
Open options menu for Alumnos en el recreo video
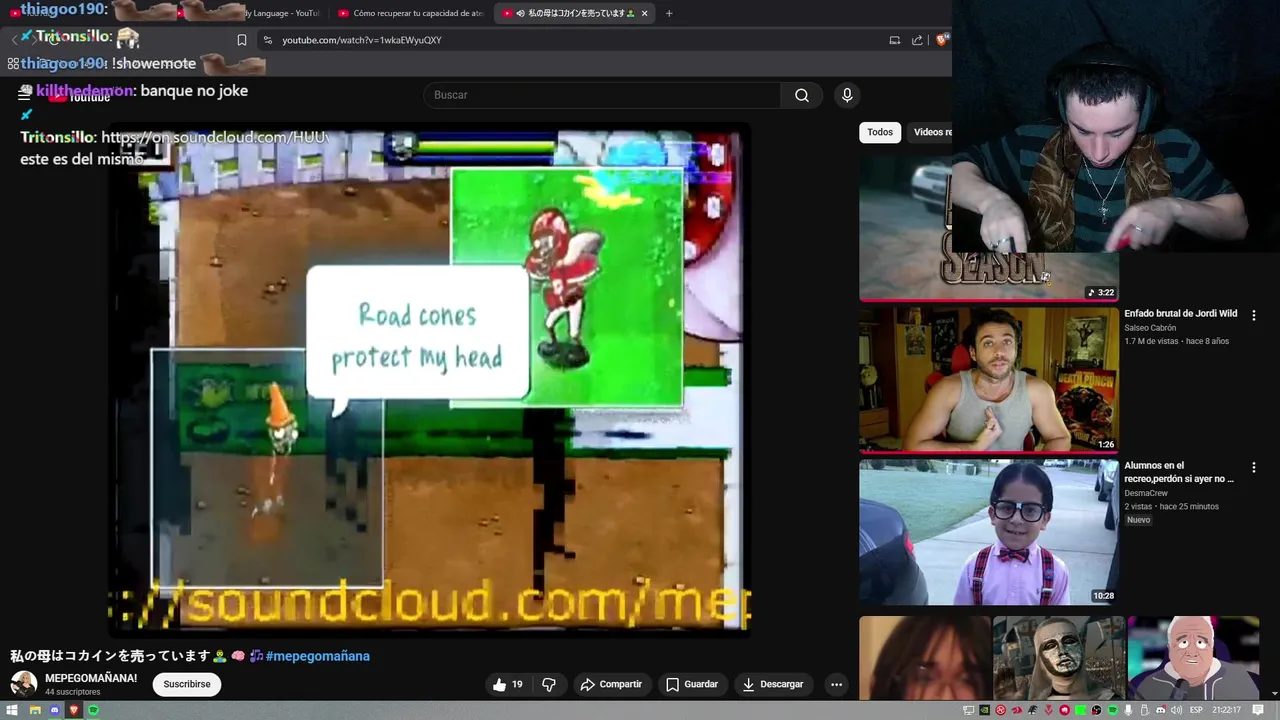pos(1253,467)
